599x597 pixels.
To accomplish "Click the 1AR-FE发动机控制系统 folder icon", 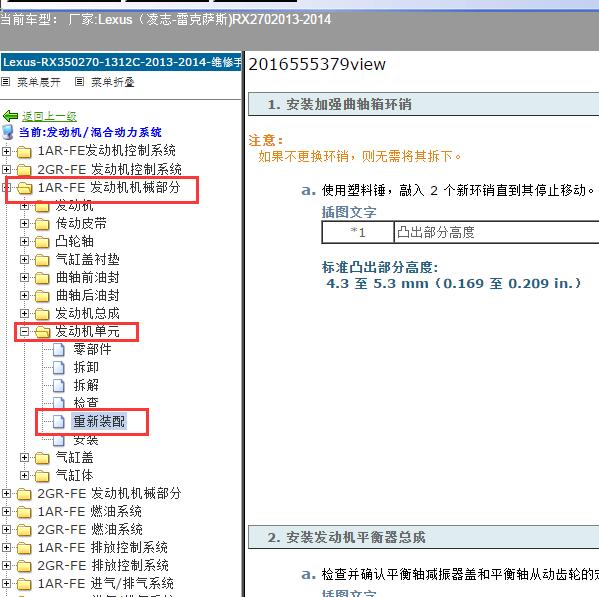I will click(x=24, y=152).
